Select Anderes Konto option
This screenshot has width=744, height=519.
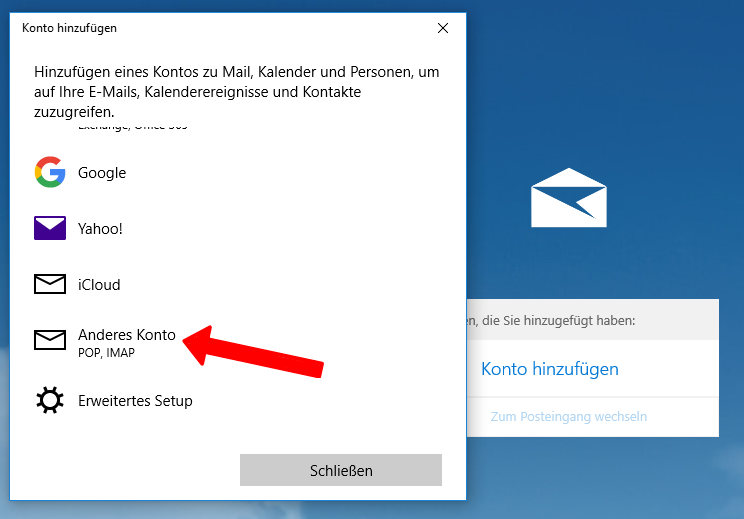point(127,335)
